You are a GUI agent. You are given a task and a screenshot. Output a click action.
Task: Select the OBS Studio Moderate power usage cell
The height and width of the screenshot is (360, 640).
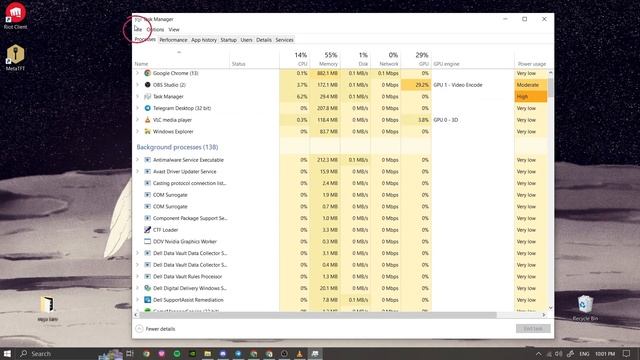[x=531, y=85]
